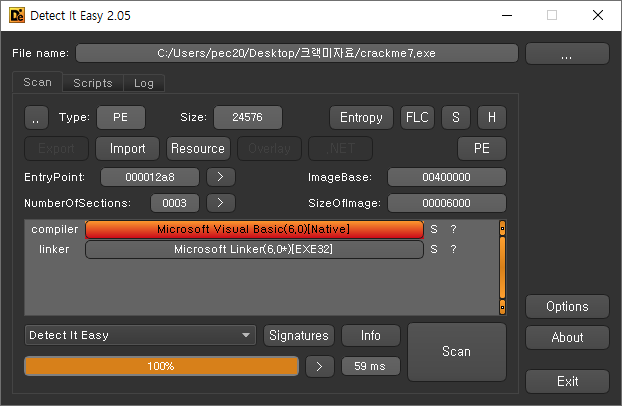Image resolution: width=622 pixels, height=406 pixels.
Task: Click the PE type field
Action: tap(121, 117)
